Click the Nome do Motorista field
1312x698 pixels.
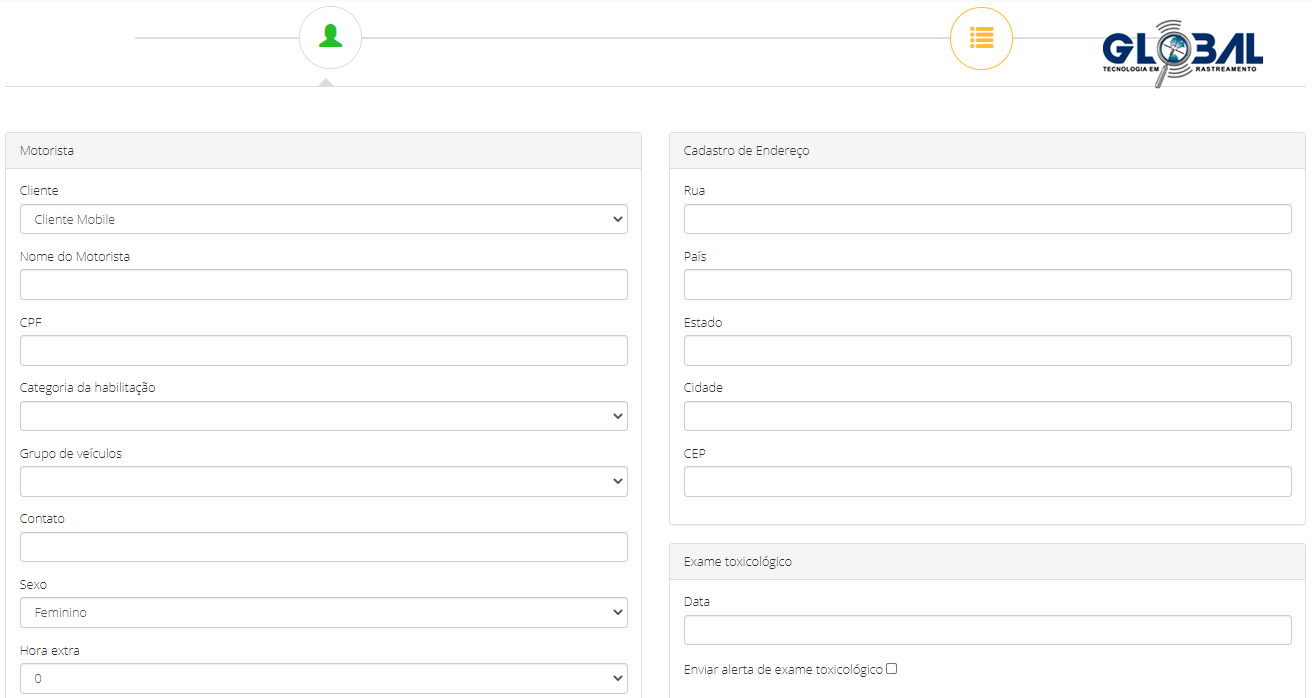323,285
